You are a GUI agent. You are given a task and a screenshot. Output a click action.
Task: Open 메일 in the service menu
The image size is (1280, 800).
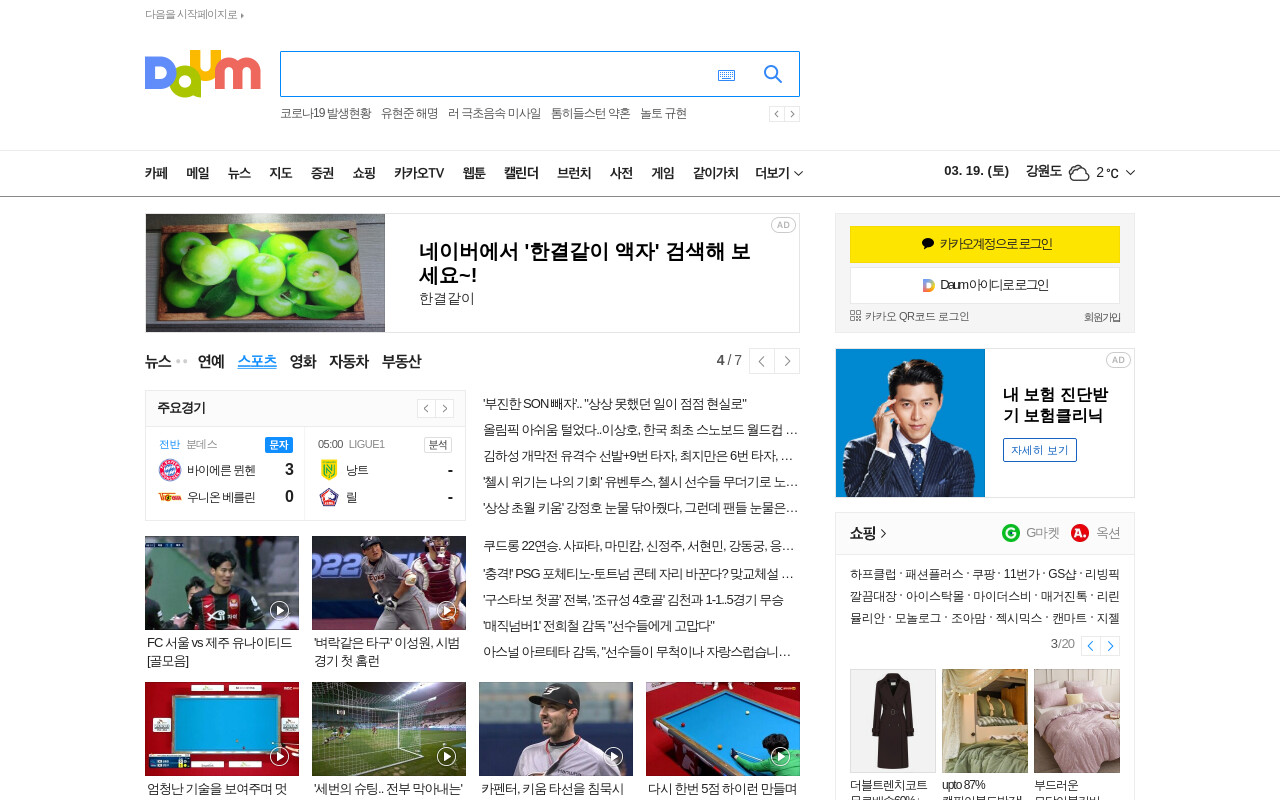198,173
